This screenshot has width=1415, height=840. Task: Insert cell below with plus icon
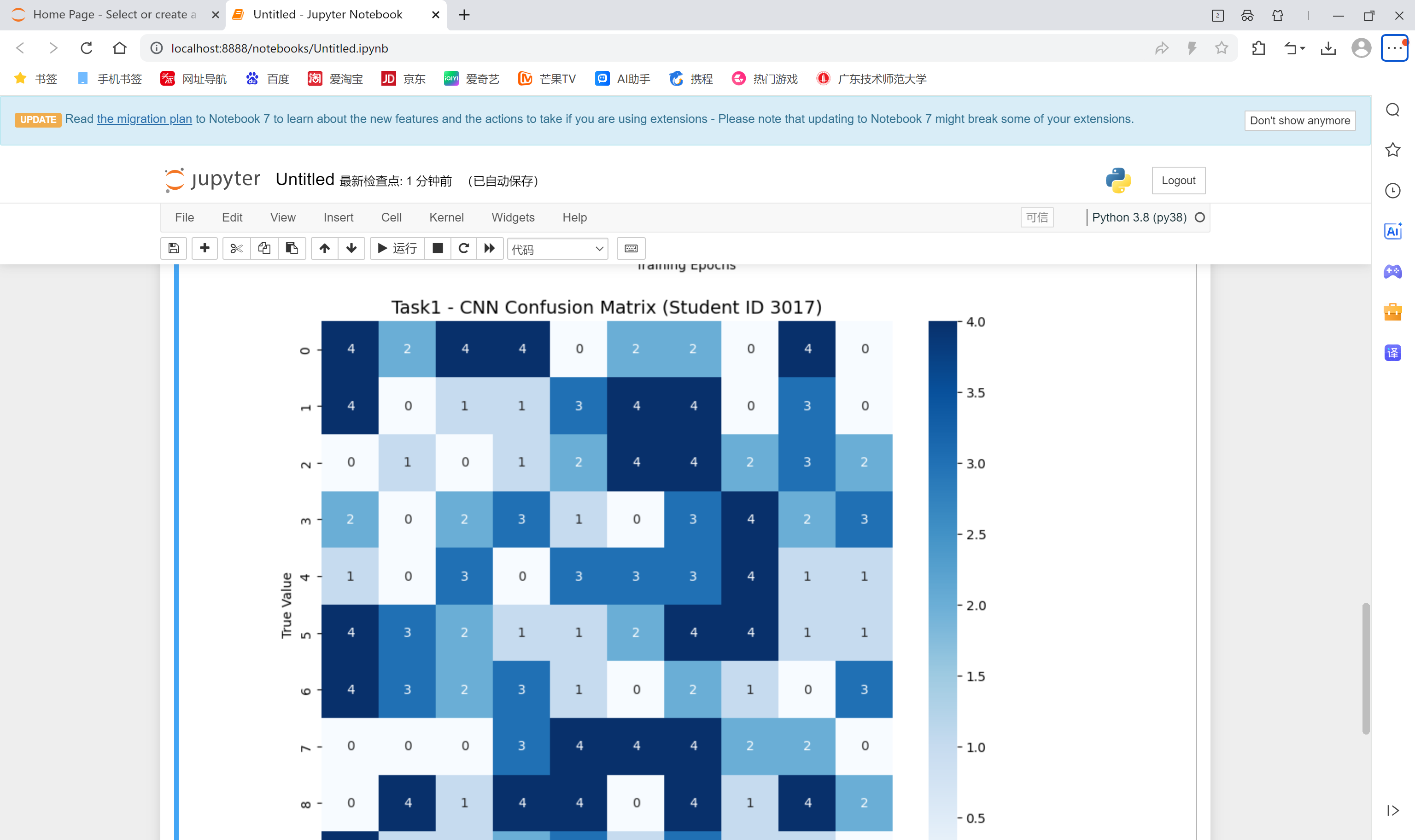(x=205, y=249)
